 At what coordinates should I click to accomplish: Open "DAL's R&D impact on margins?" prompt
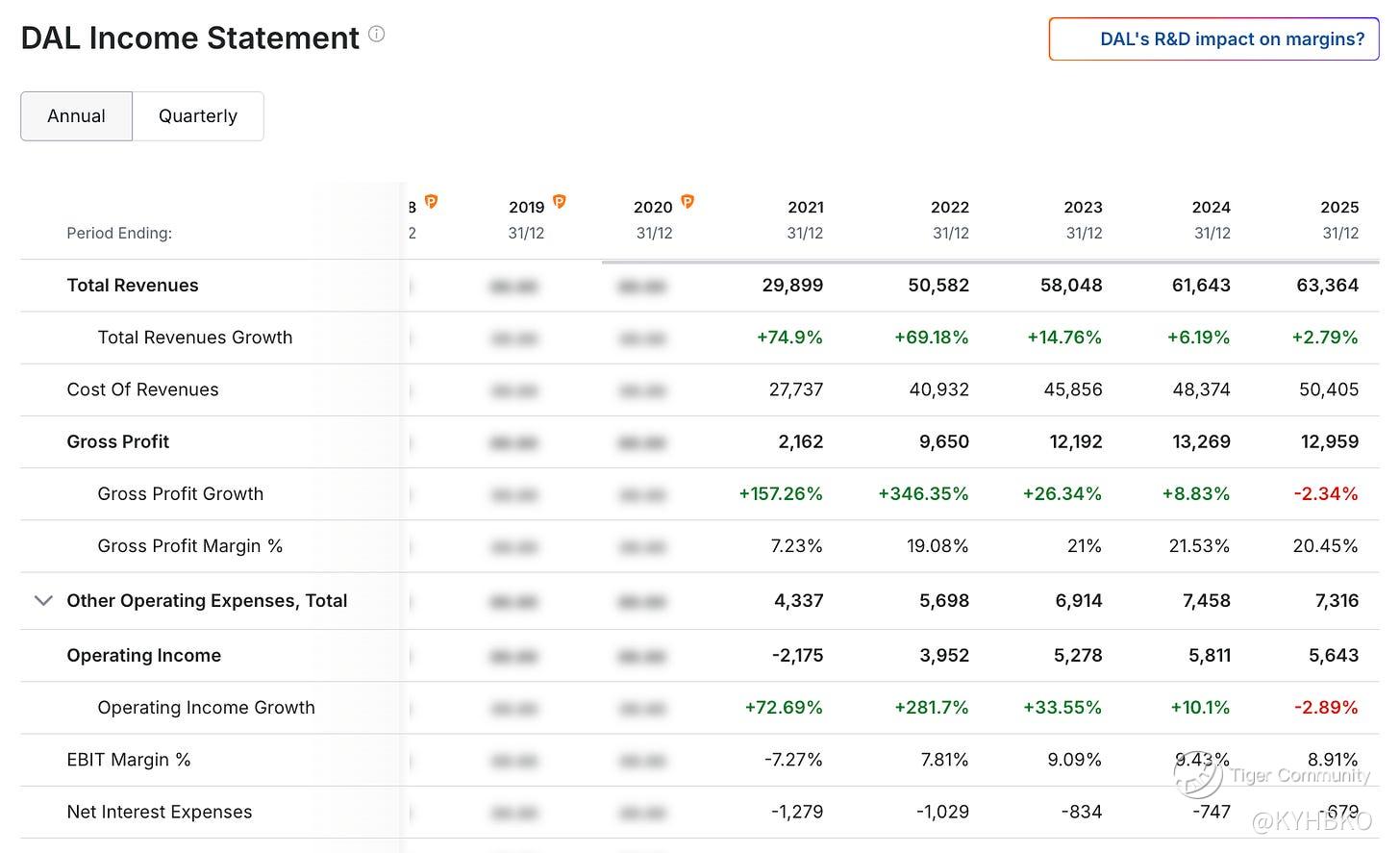tap(1213, 39)
